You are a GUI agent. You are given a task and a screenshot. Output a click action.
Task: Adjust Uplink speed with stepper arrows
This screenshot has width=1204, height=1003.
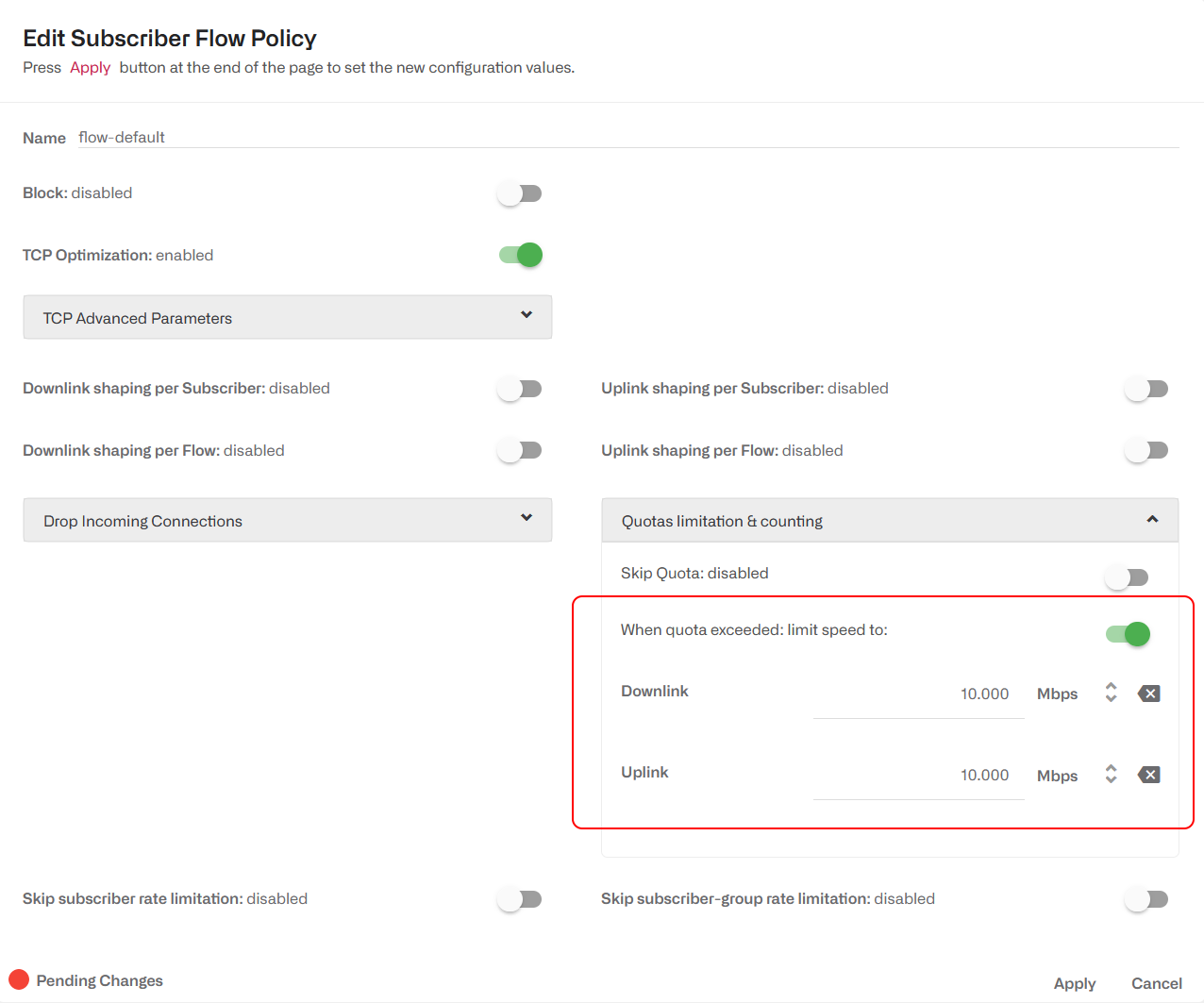(1112, 774)
